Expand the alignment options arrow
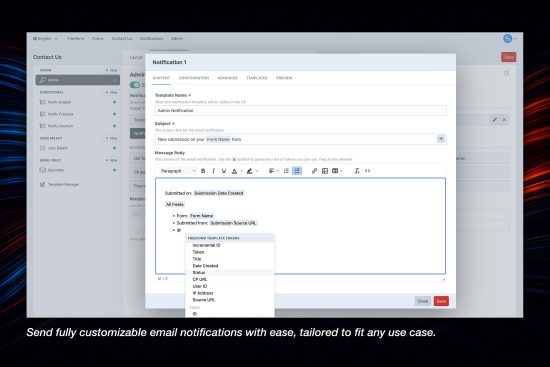Screen dimensions: 550x367 277,171
